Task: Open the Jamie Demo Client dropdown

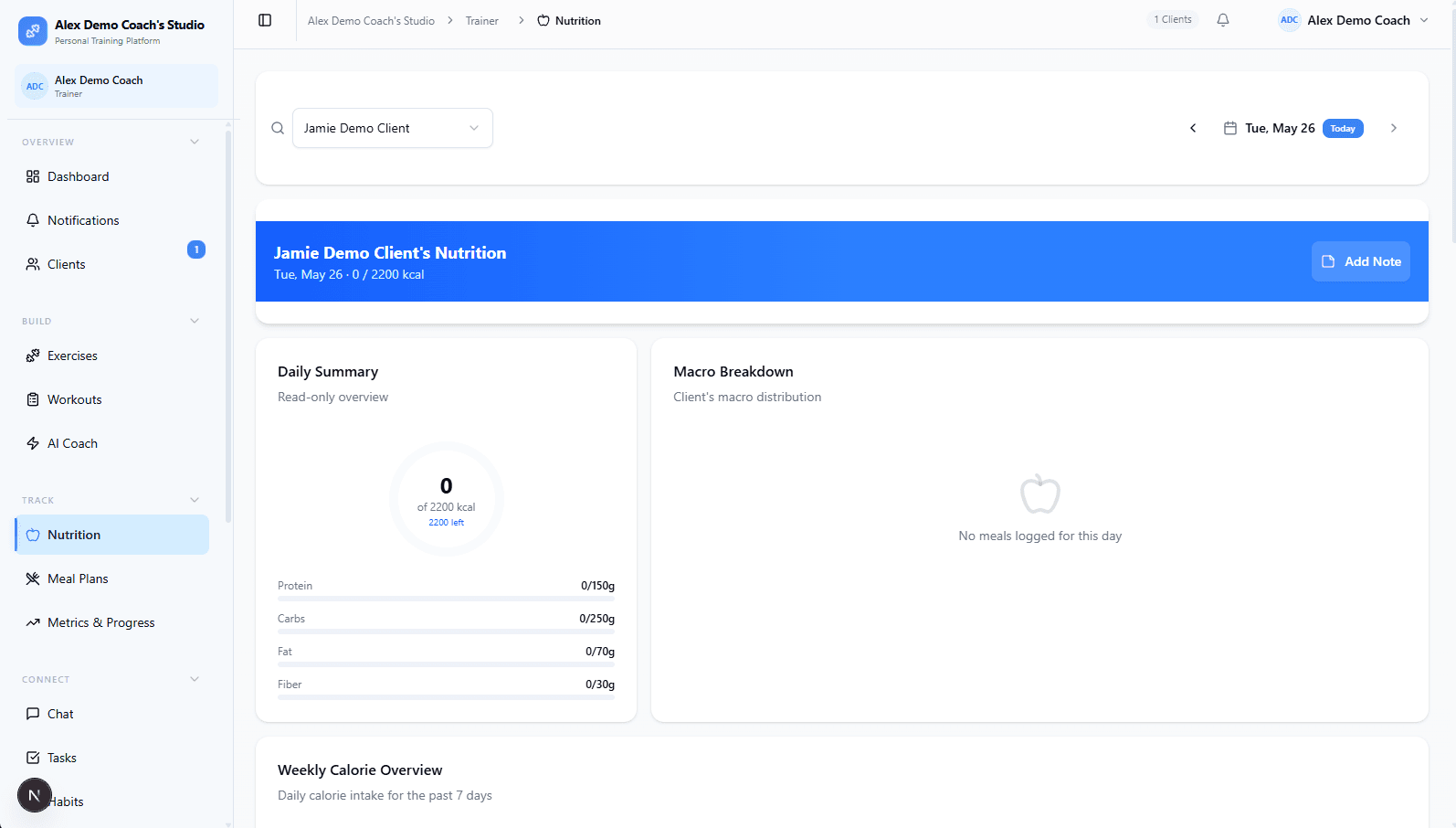Action: (393, 128)
